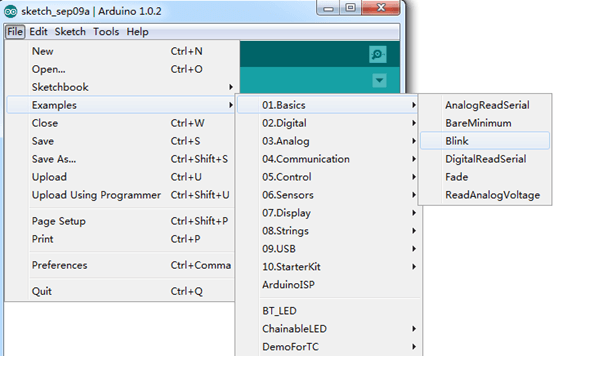Choose Save As... menu entry
This screenshot has height=376, width=602.
point(120,159)
